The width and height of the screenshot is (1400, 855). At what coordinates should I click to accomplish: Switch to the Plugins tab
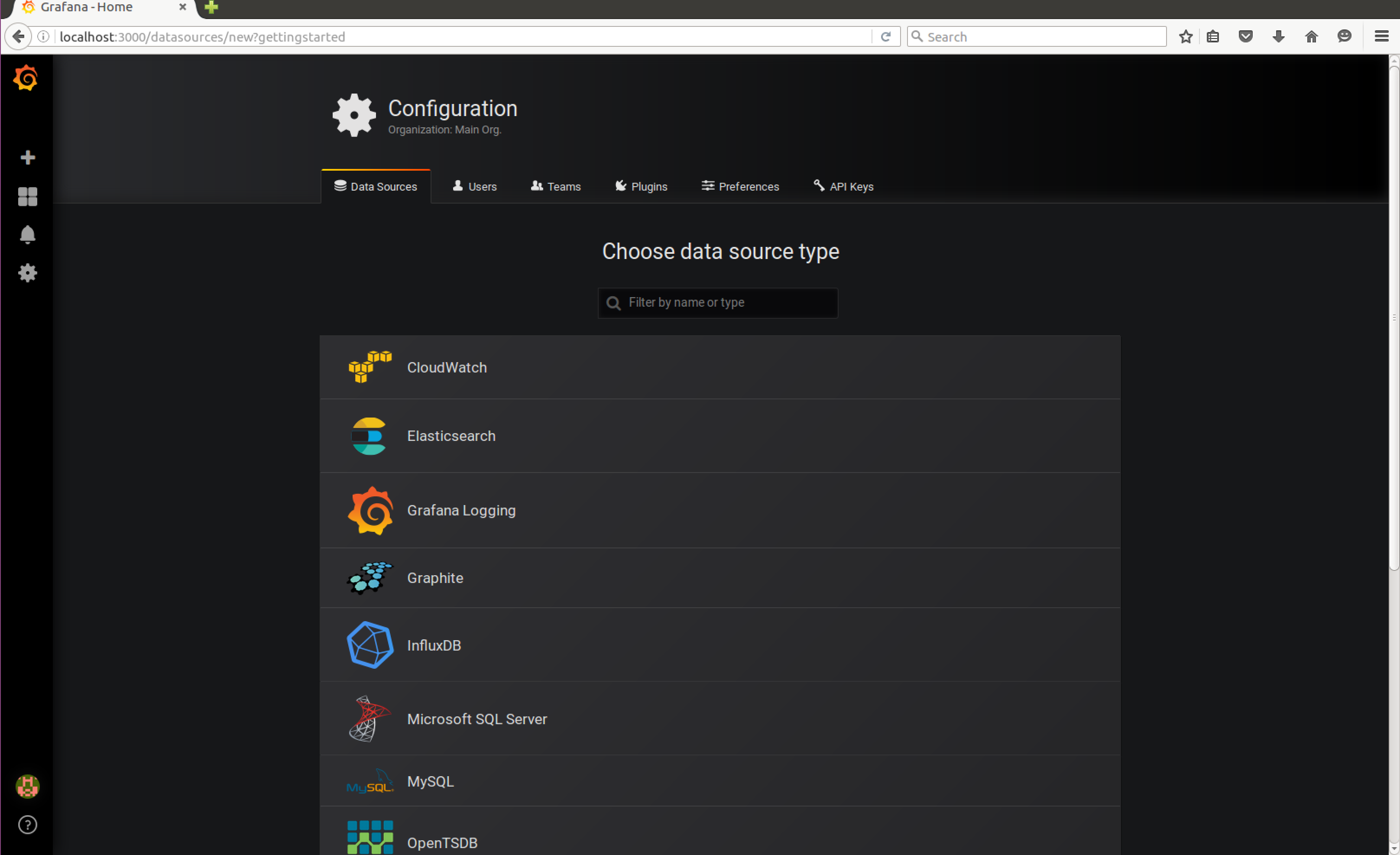click(641, 186)
